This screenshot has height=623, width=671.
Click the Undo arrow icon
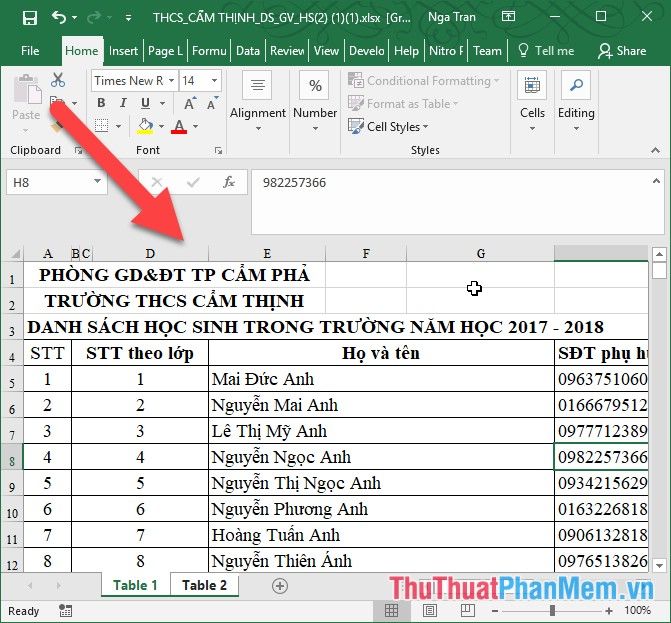pyautogui.click(x=59, y=18)
